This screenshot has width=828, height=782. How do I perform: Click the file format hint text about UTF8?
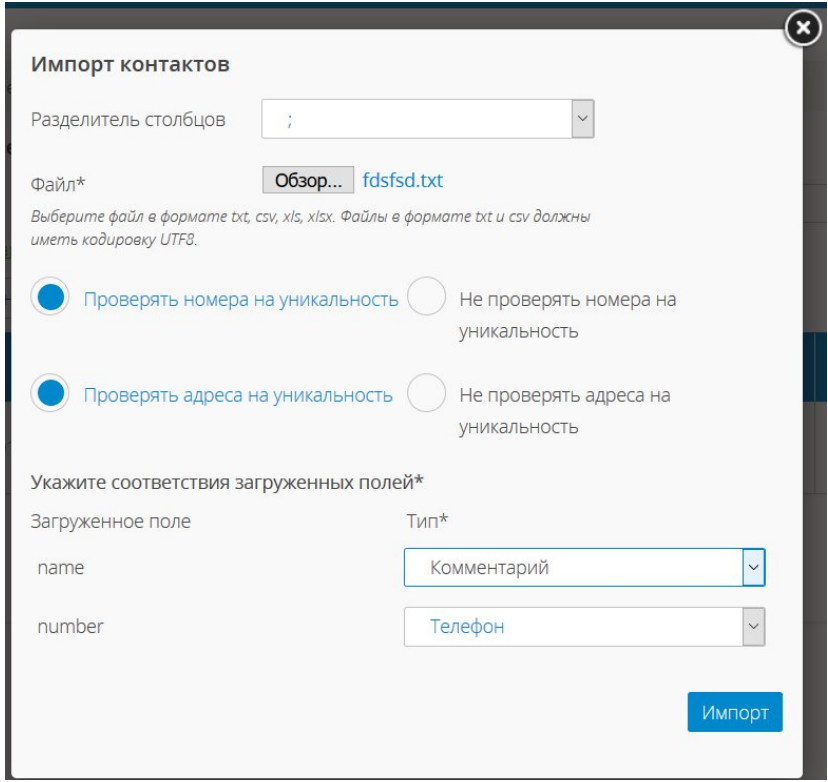coord(313,225)
